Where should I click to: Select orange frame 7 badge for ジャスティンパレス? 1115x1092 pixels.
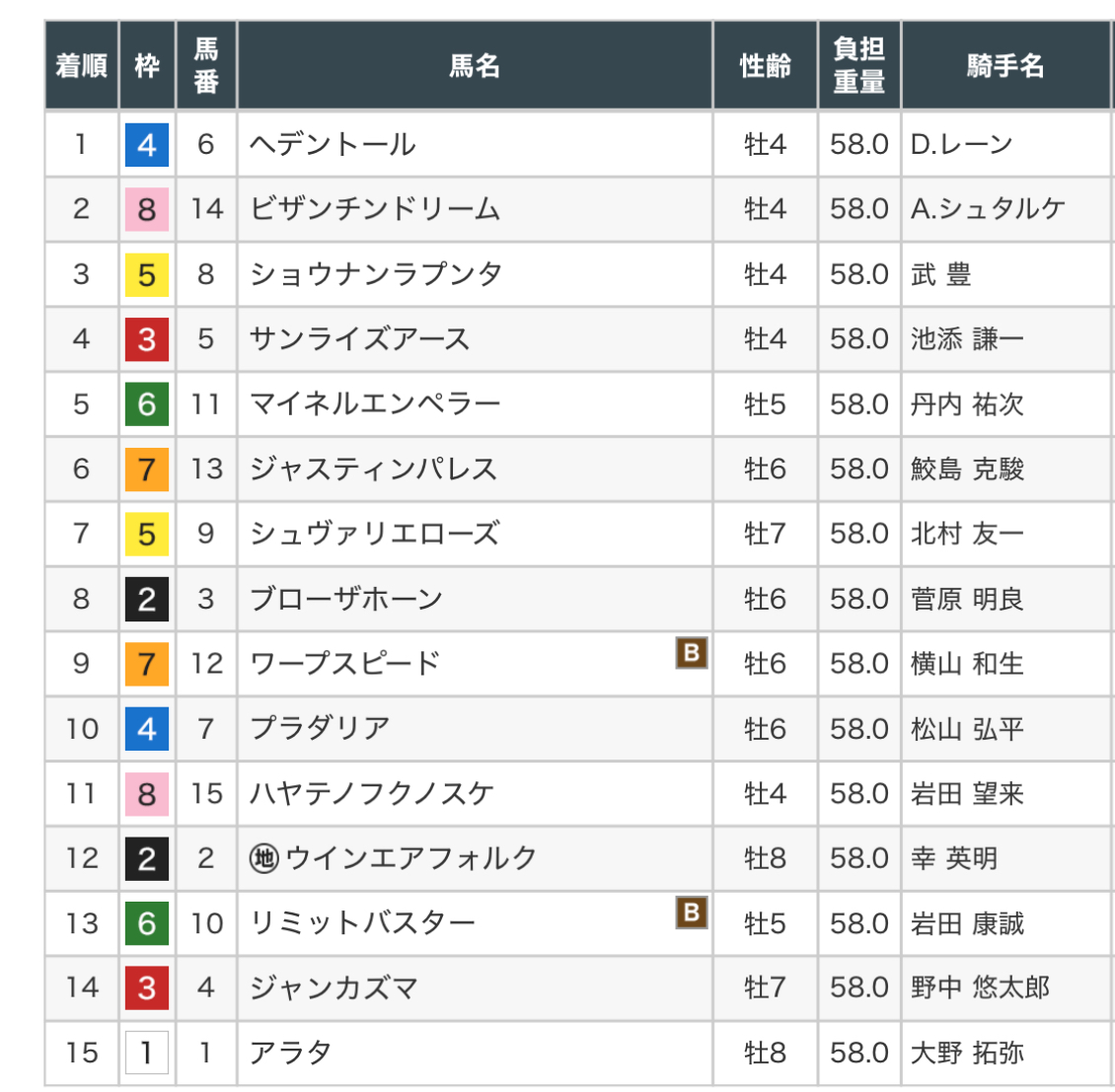point(147,469)
